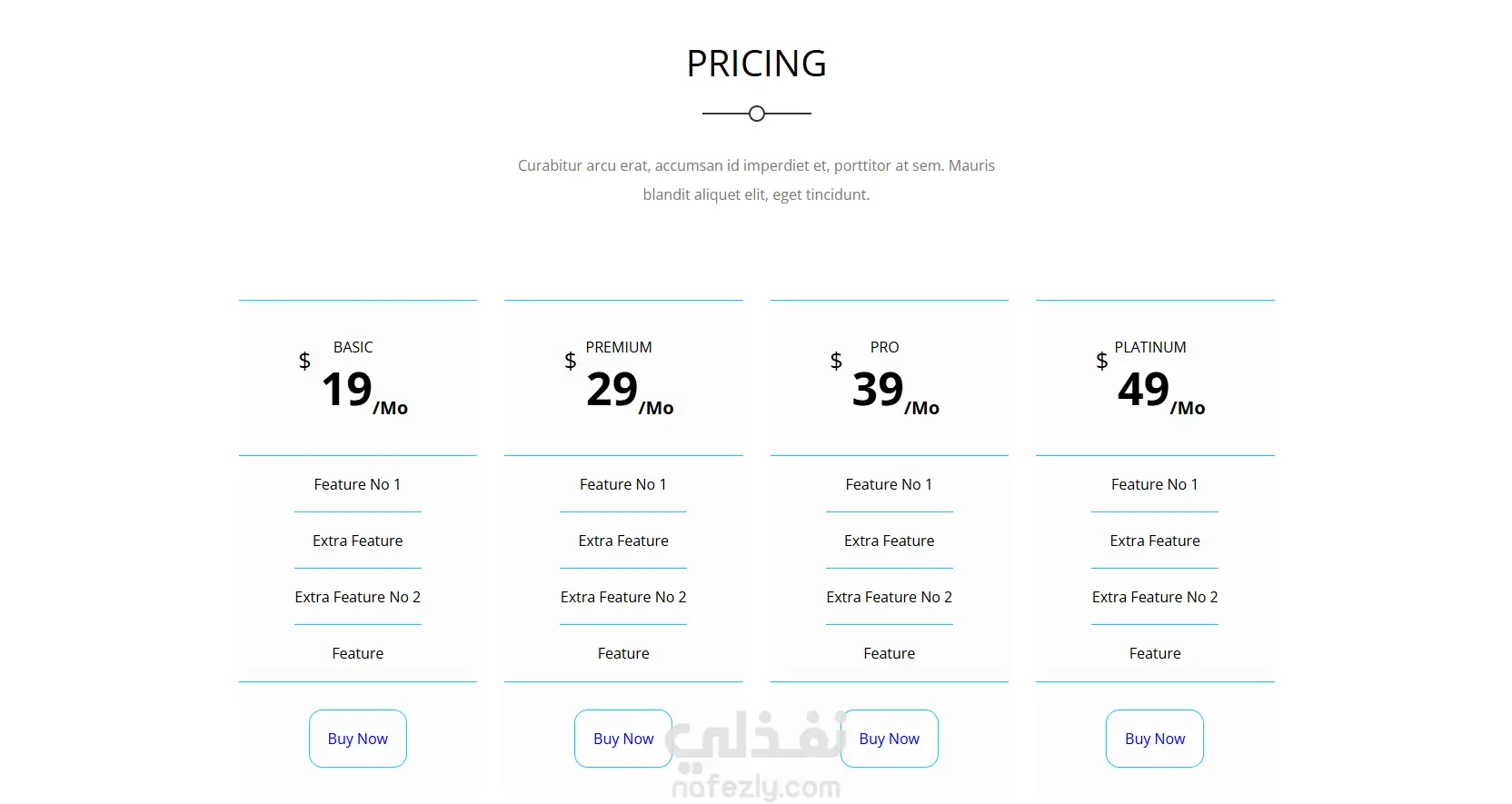Click the PRO plan title

(884, 347)
